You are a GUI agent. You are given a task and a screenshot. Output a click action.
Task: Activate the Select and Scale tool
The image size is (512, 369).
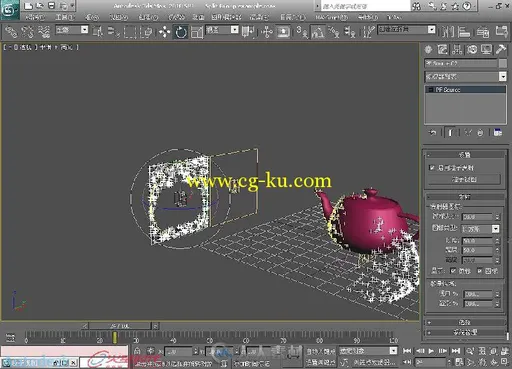197,32
